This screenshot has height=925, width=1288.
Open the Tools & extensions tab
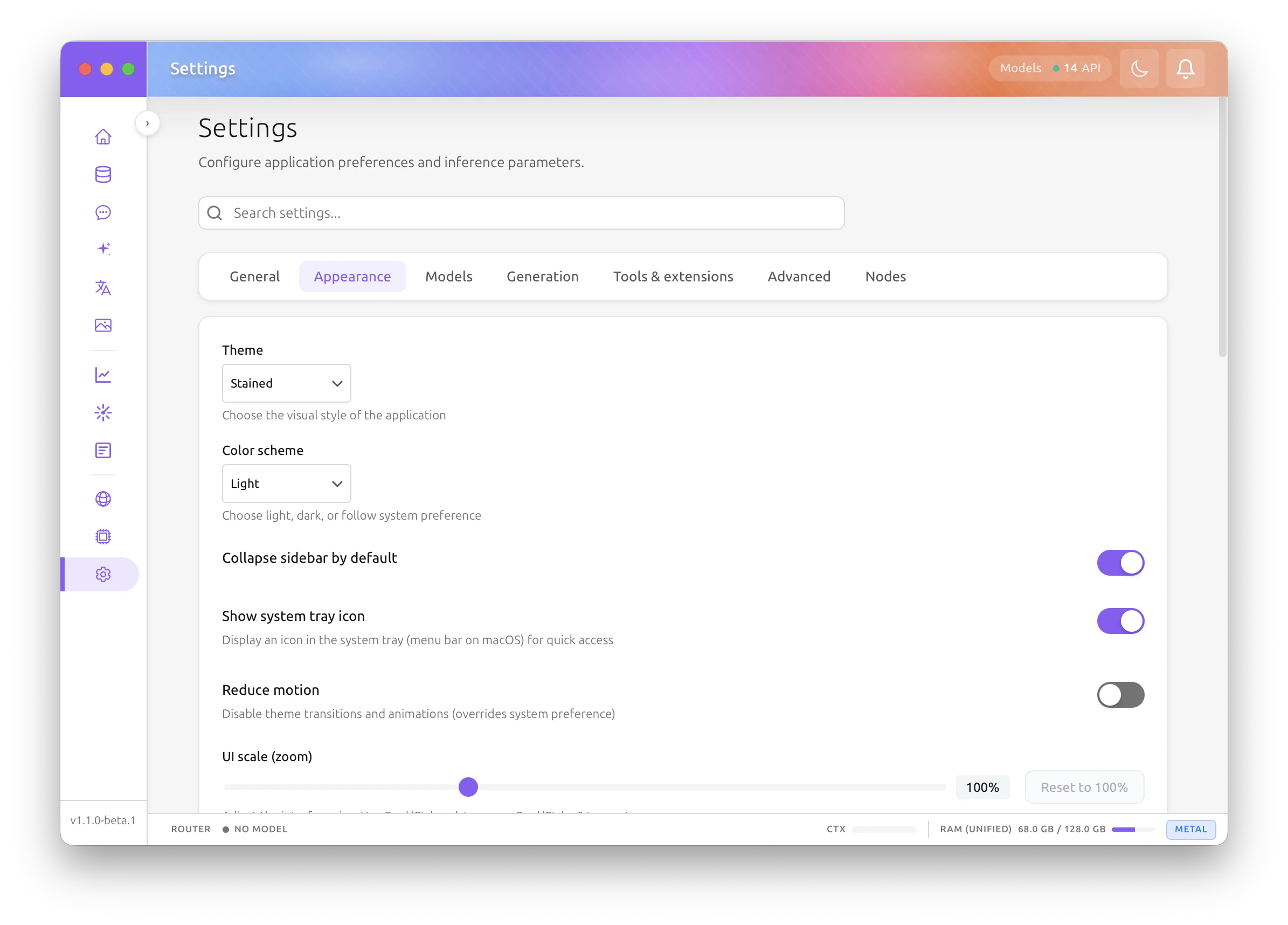coord(673,277)
